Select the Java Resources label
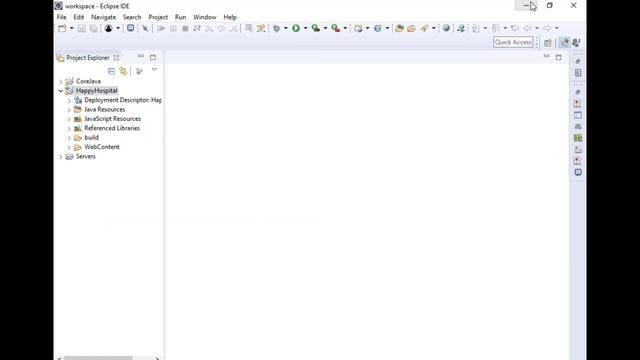640x360 pixels. [104, 109]
